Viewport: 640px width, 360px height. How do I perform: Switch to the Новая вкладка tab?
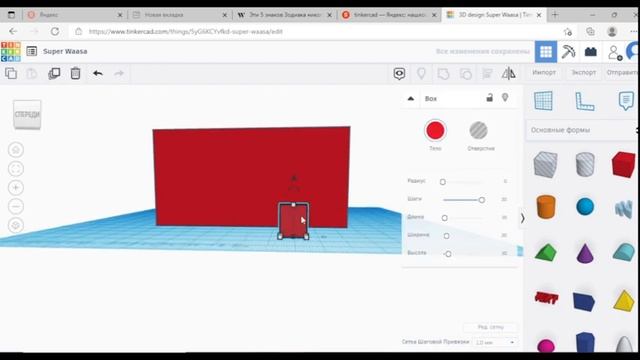click(x=179, y=15)
